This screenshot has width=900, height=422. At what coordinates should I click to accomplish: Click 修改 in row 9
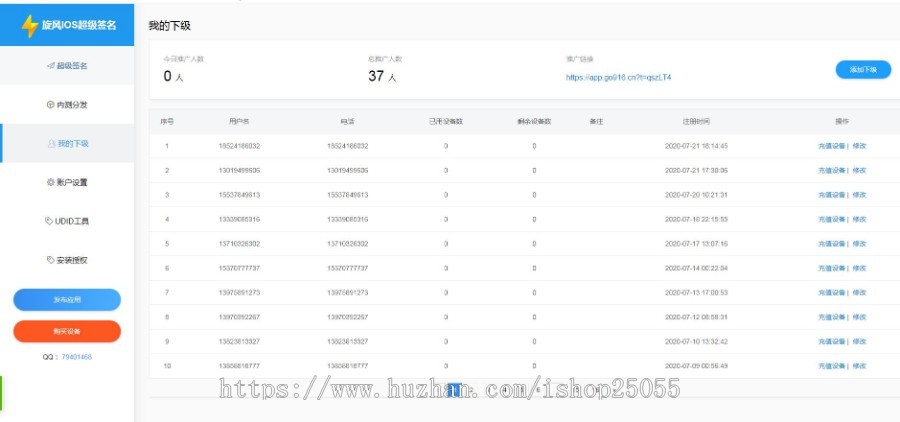click(x=859, y=342)
